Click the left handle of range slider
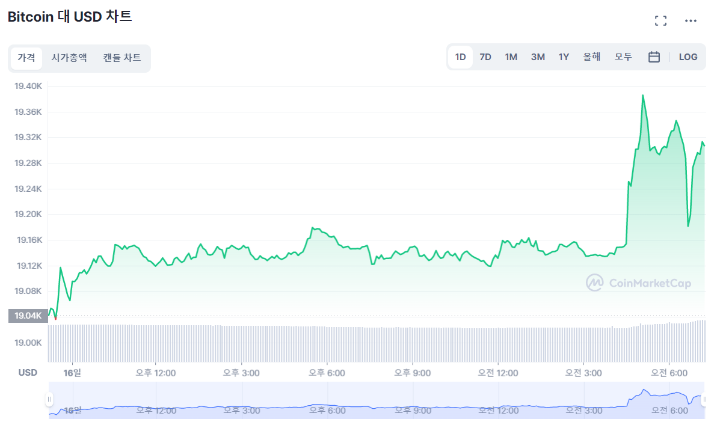Image resolution: width=720 pixels, height=425 pixels. tap(48, 400)
